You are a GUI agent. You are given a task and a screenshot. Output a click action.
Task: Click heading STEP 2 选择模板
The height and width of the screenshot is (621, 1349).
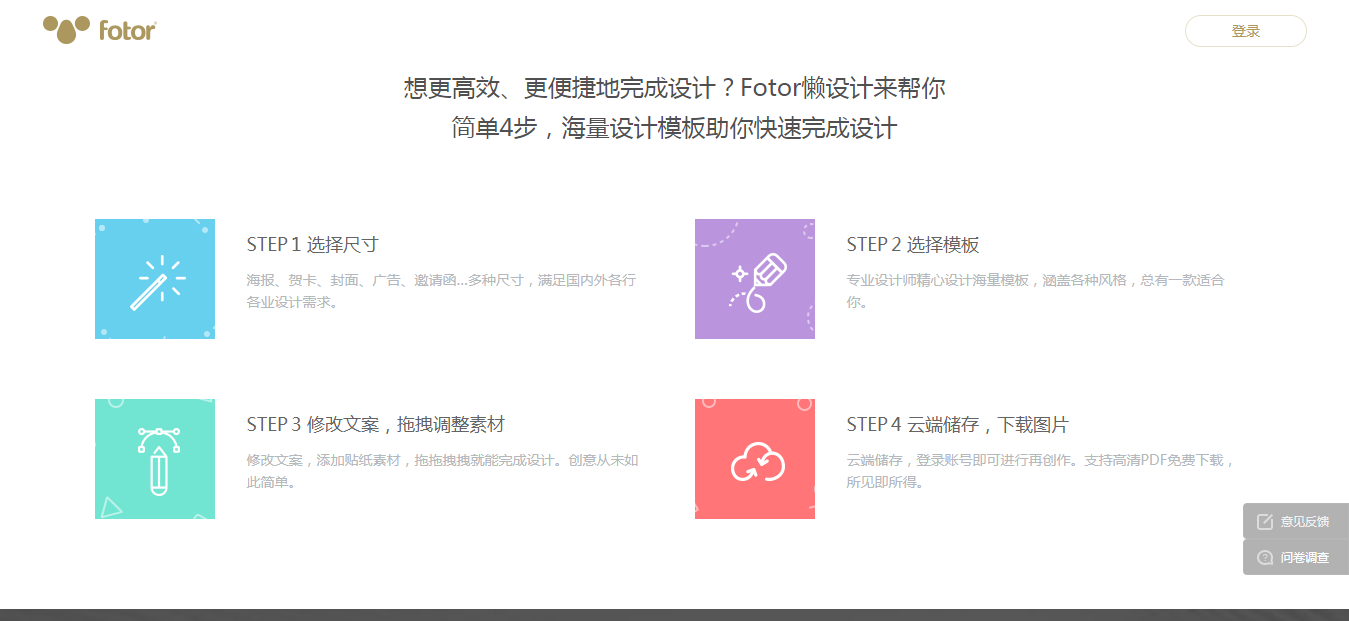[912, 245]
